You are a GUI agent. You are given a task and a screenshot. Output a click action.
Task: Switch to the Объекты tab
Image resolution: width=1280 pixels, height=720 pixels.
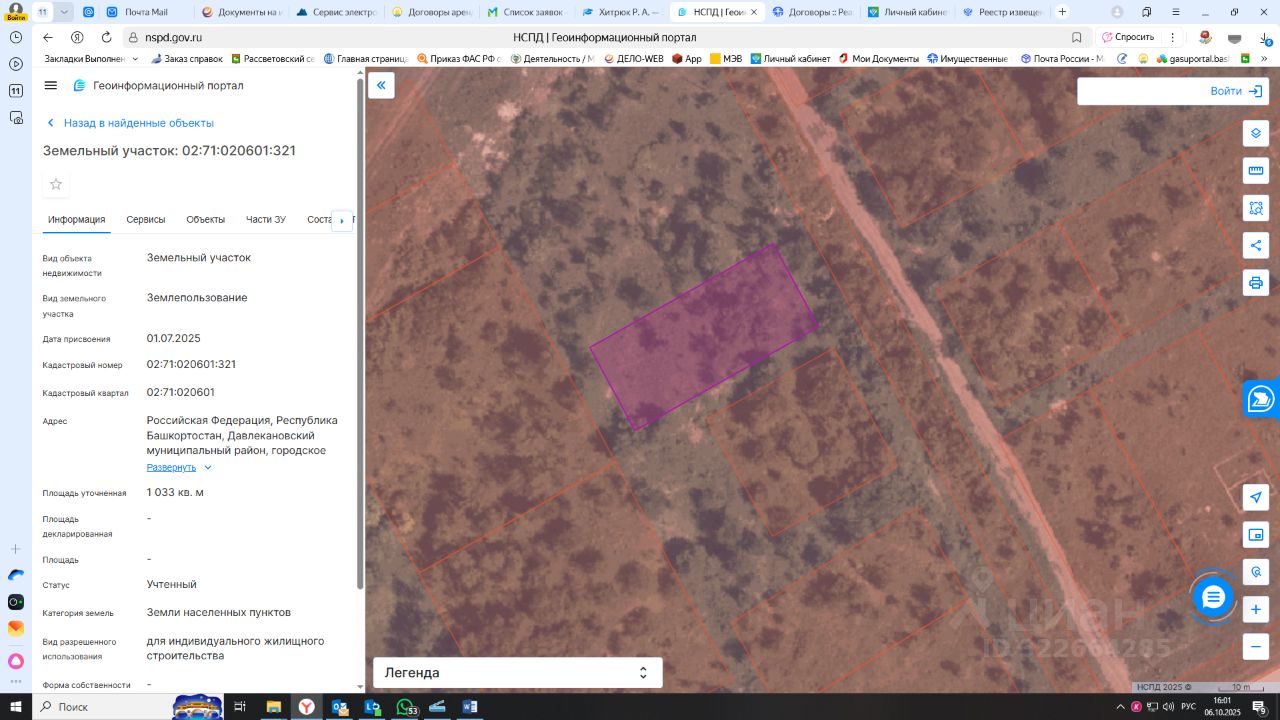[x=206, y=220]
